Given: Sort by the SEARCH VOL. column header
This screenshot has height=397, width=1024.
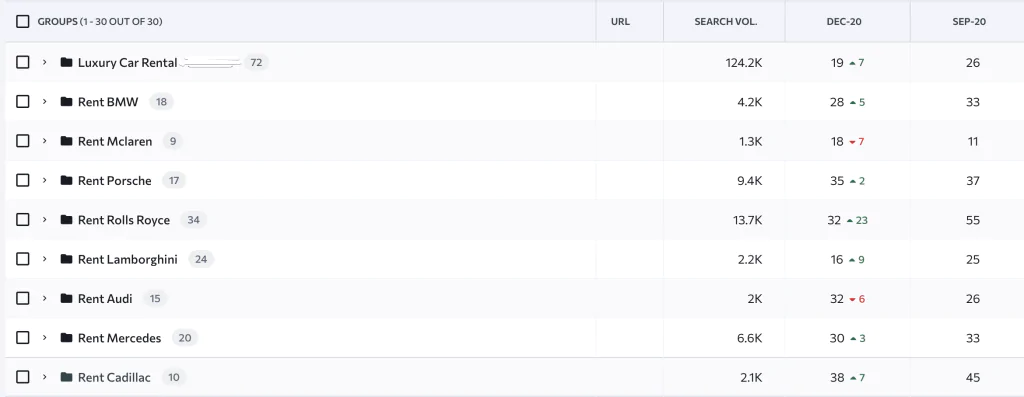Looking at the screenshot, I should (x=726, y=22).
